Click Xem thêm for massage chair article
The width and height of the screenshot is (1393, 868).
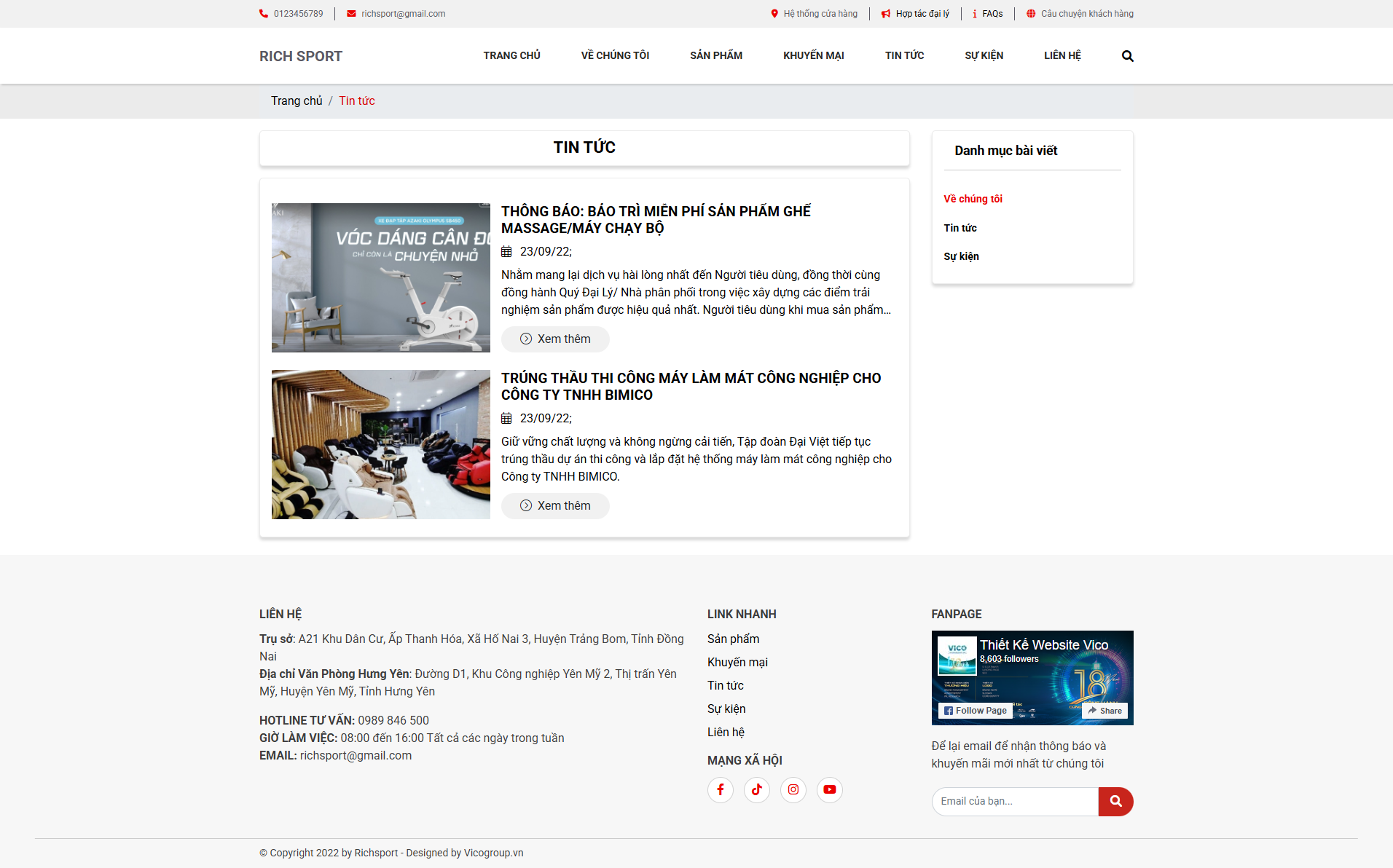click(555, 339)
